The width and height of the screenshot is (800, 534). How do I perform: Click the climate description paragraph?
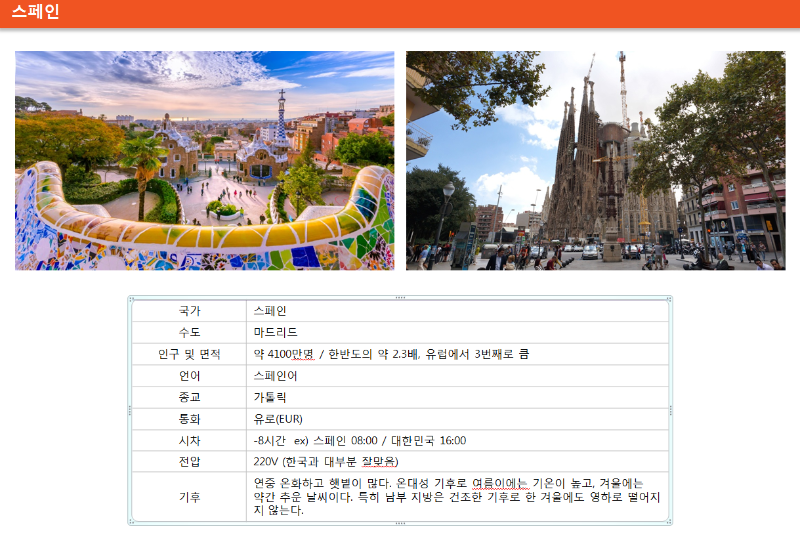tap(457, 497)
